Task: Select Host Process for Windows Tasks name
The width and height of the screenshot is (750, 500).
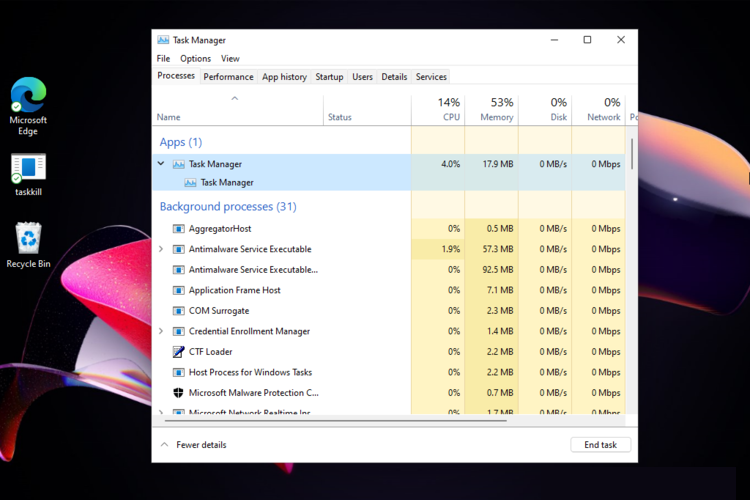Action: (x=250, y=372)
